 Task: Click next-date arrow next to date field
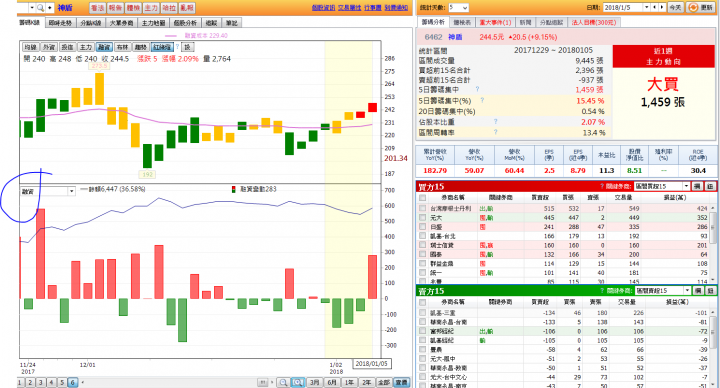662,8
